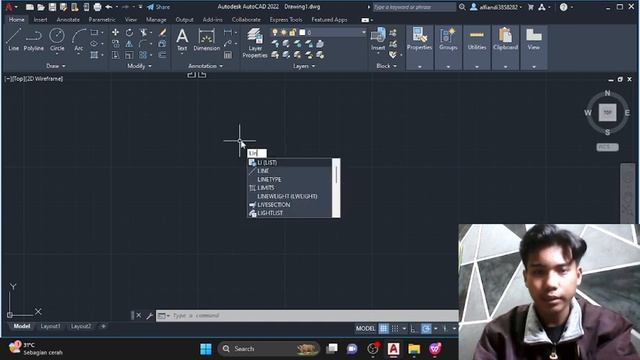The height and width of the screenshot is (360, 640).
Task: Open the recent commands dropdown in command line
Action: pos(163,316)
